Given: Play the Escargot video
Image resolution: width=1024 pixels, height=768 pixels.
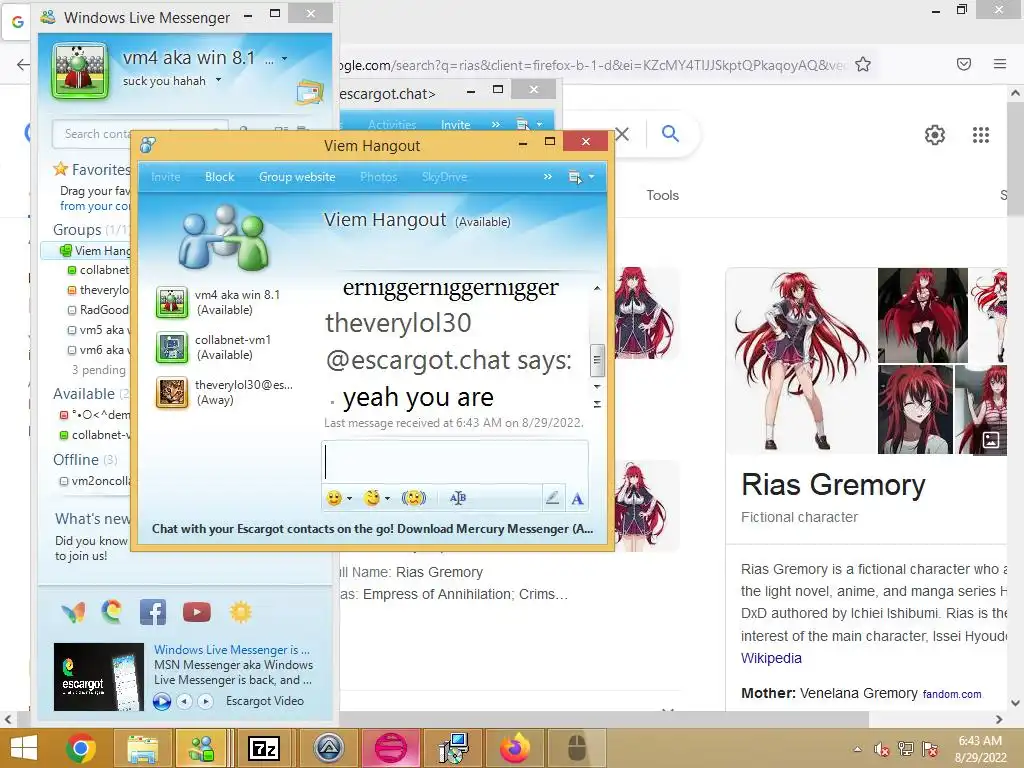Looking at the screenshot, I should (x=162, y=701).
